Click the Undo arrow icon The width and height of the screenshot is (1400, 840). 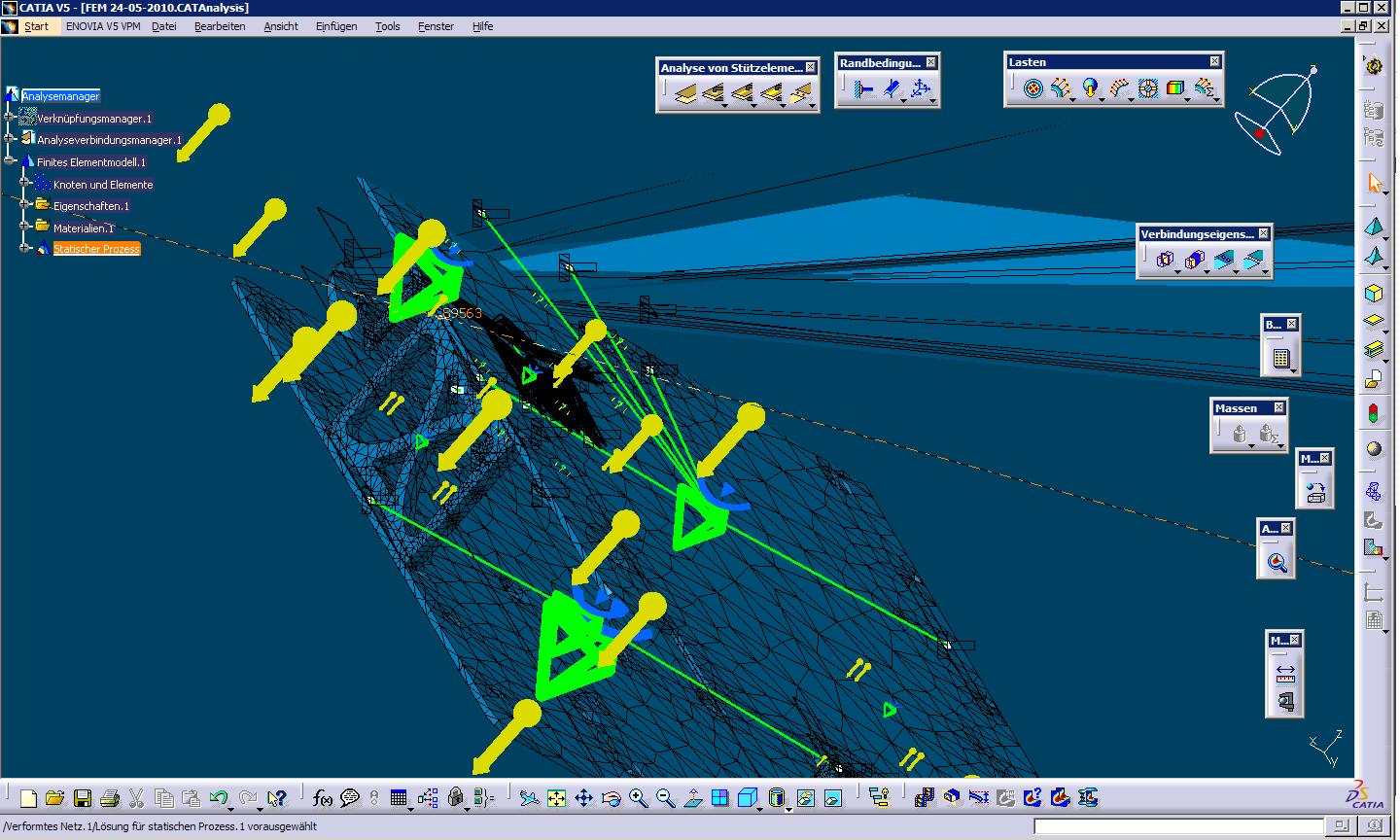219,799
